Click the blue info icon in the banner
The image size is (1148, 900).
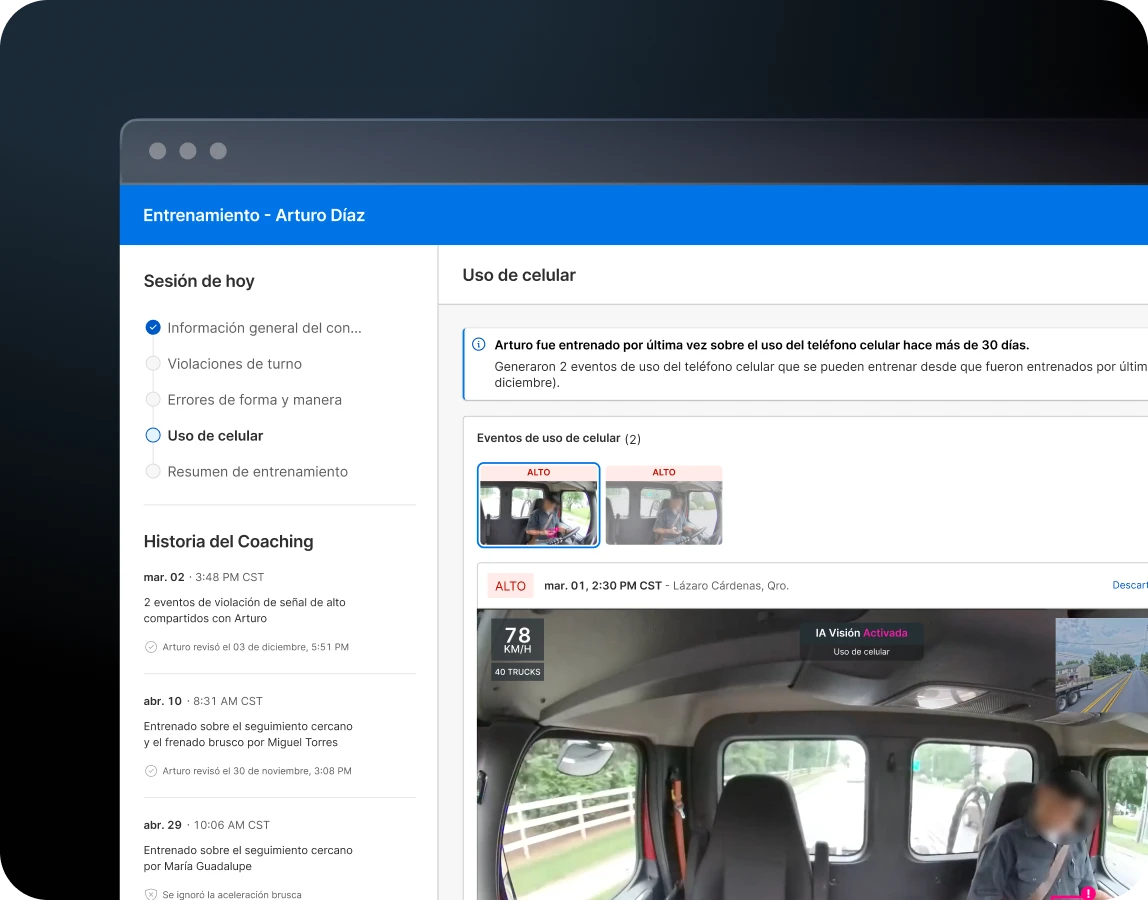tap(479, 345)
